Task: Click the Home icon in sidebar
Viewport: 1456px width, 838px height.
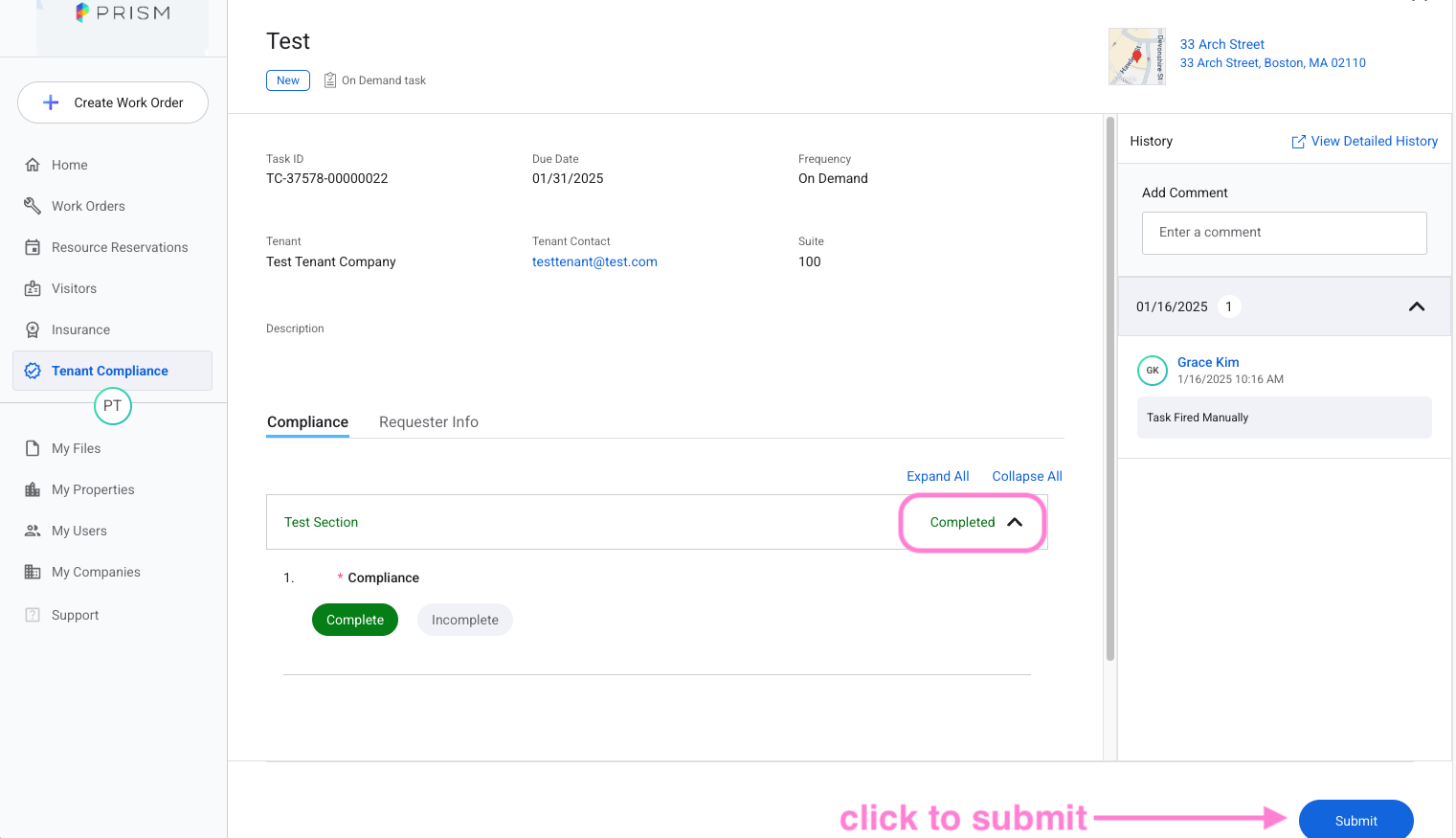Action: pyautogui.click(x=33, y=165)
